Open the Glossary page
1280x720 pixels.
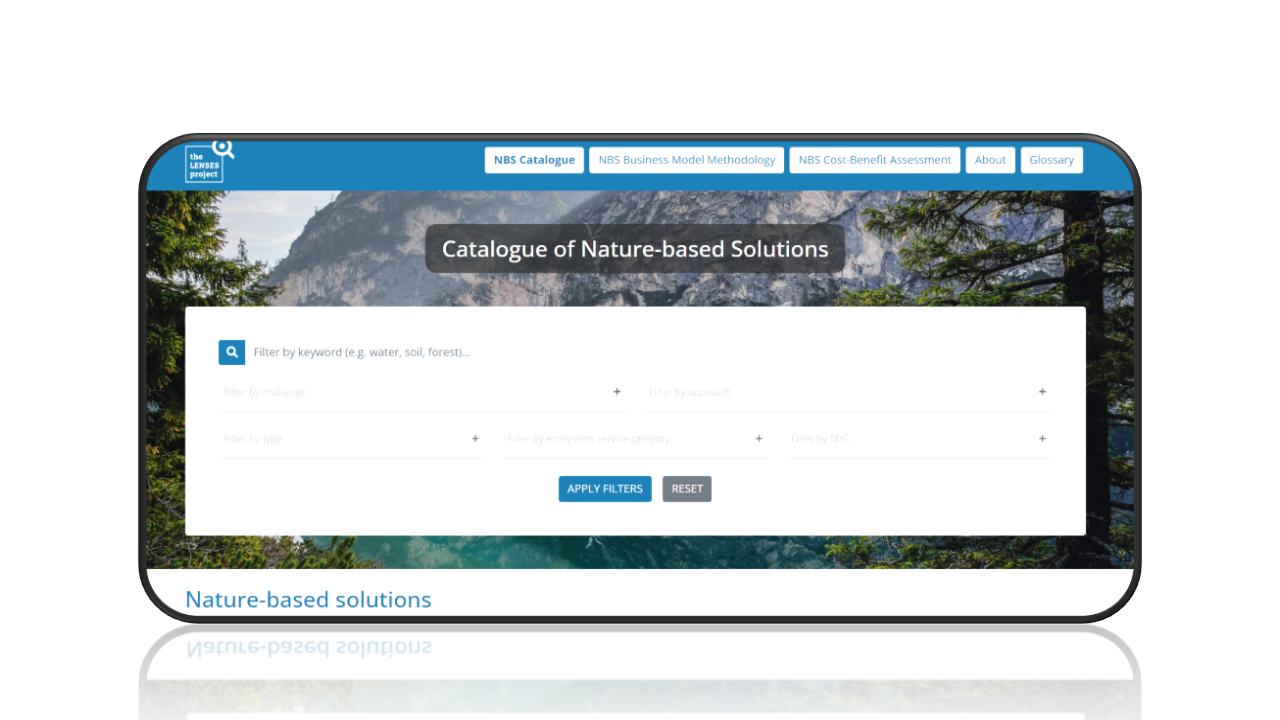pyautogui.click(x=1052, y=160)
